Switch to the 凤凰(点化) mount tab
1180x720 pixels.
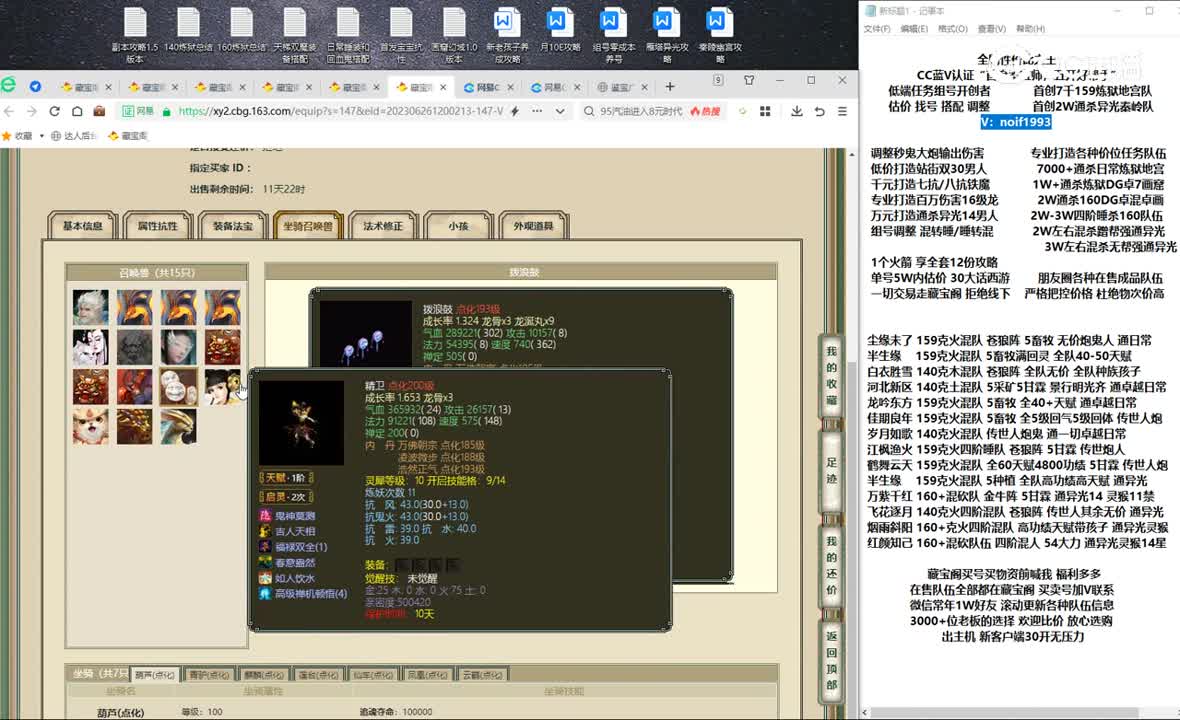pos(427,675)
